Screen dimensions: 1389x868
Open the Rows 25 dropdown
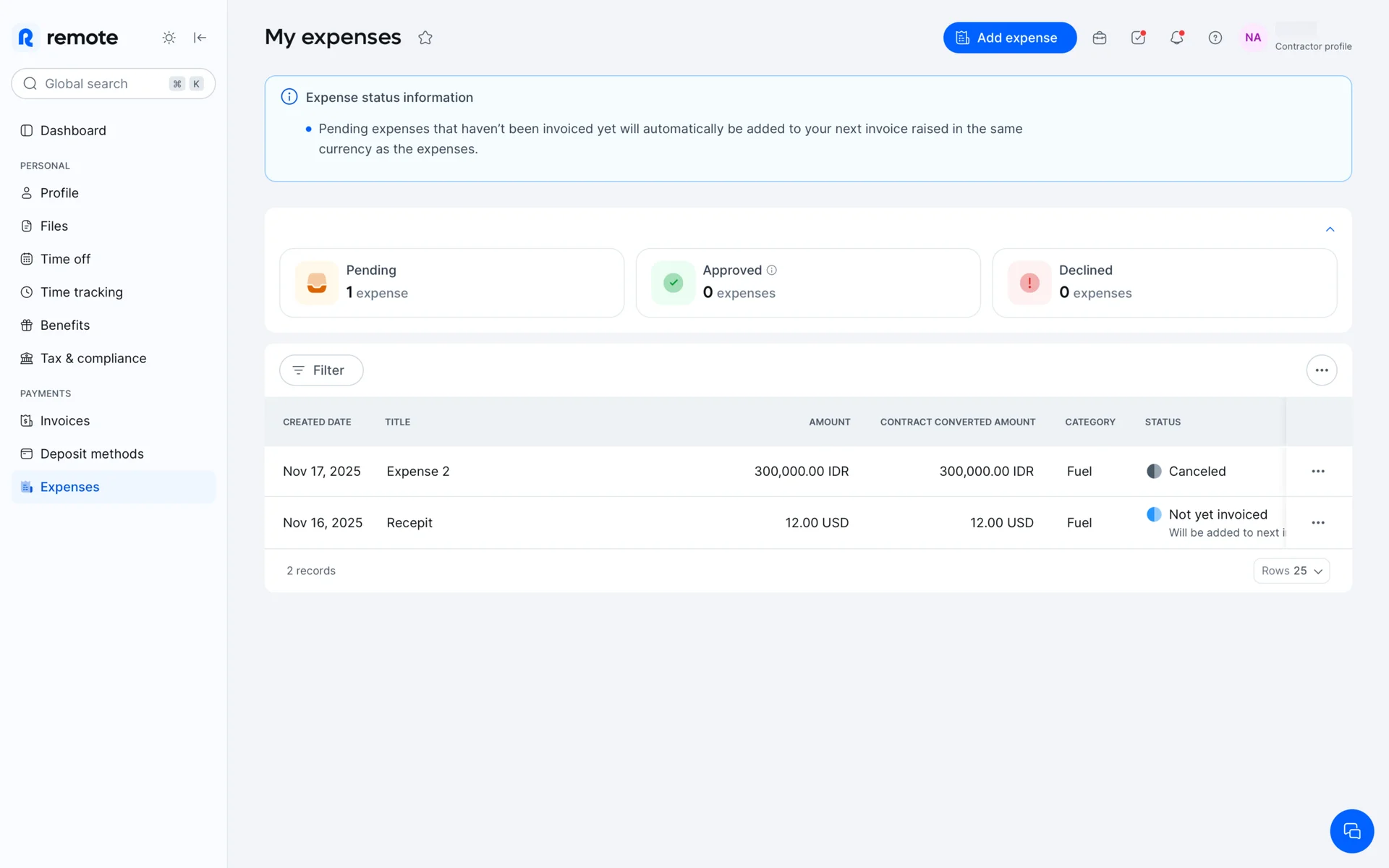(x=1291, y=571)
